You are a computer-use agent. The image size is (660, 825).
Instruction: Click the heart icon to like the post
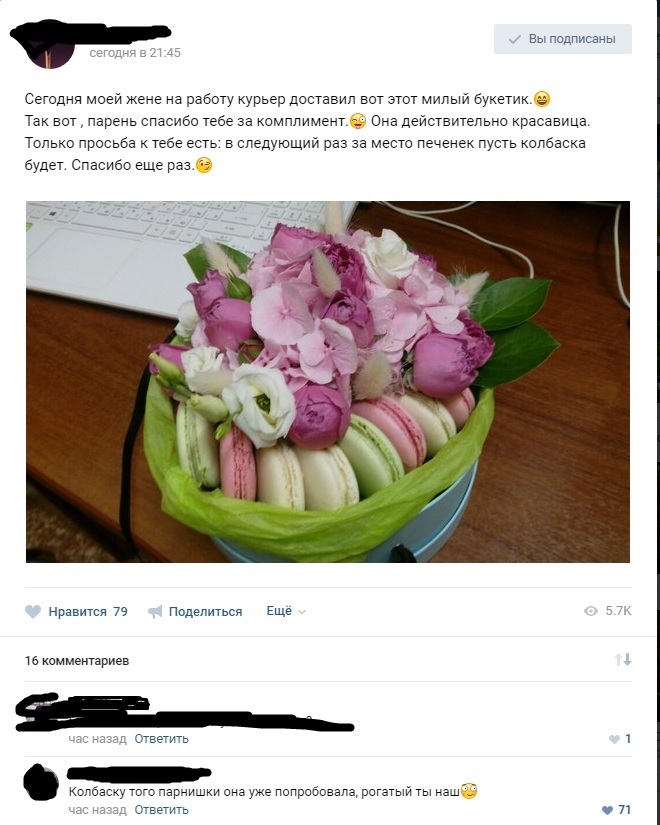coord(33,611)
